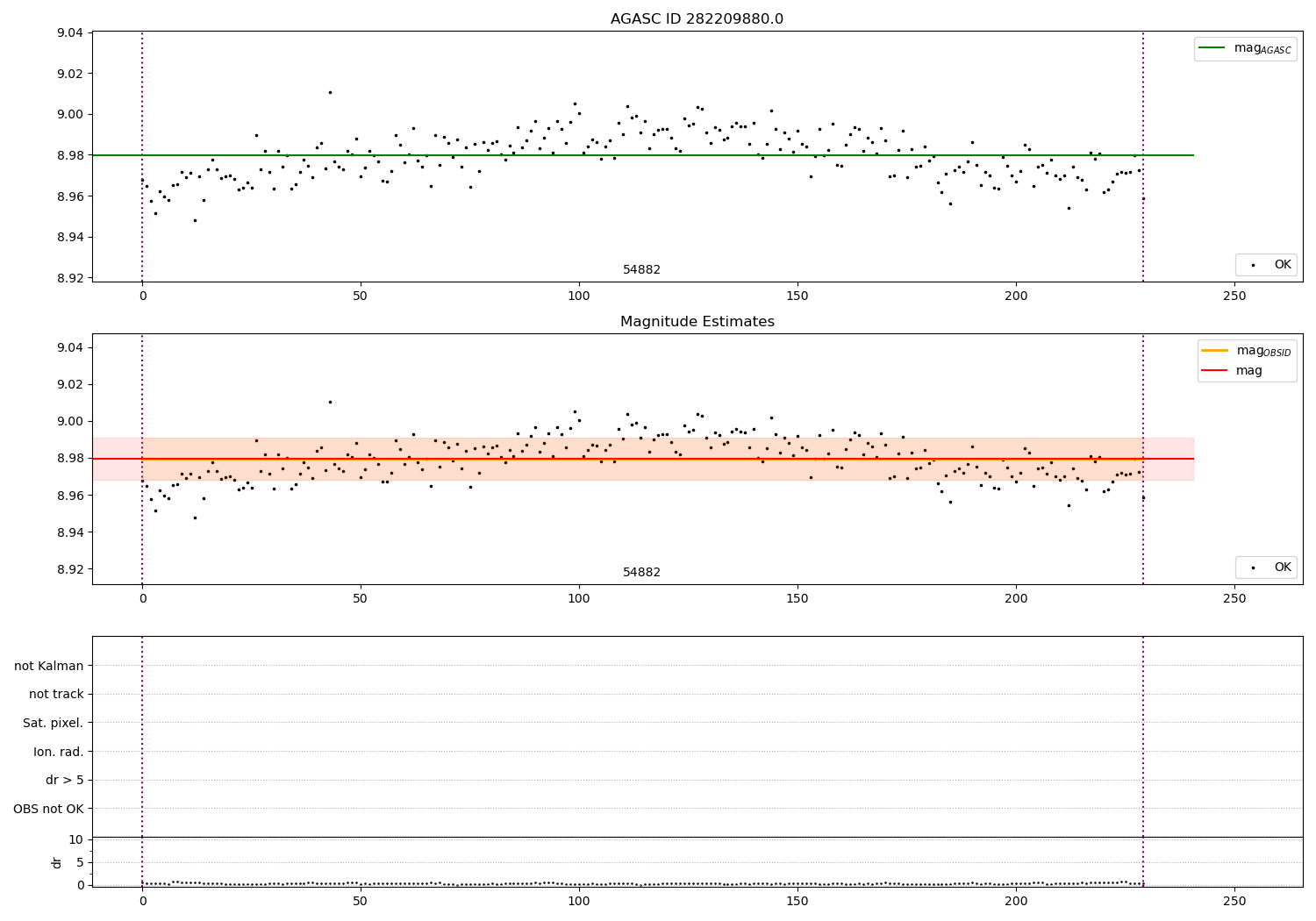Click the green line swatch in top legend

point(1212,48)
